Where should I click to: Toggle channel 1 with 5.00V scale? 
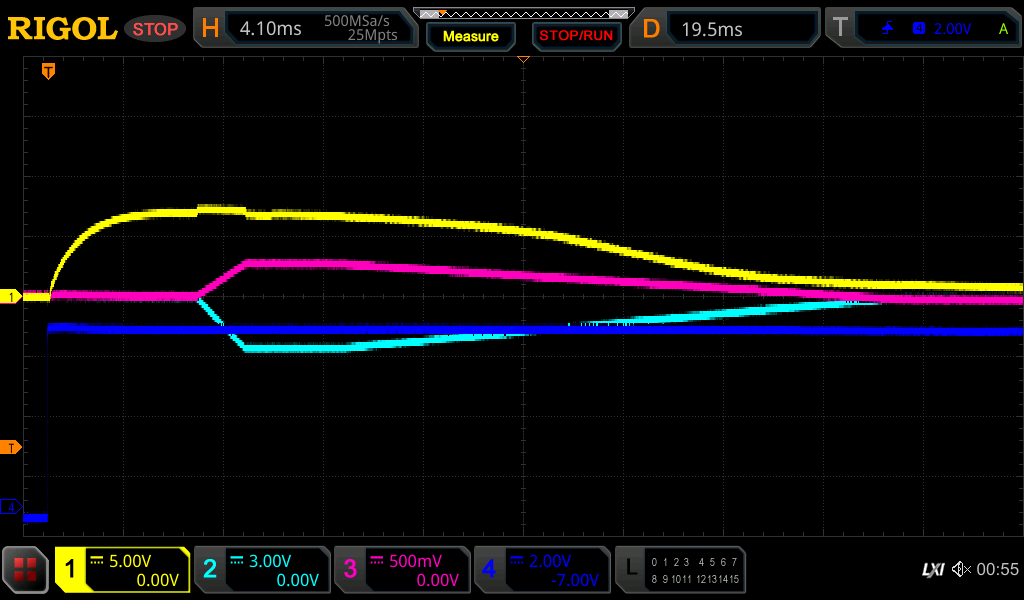(122, 570)
